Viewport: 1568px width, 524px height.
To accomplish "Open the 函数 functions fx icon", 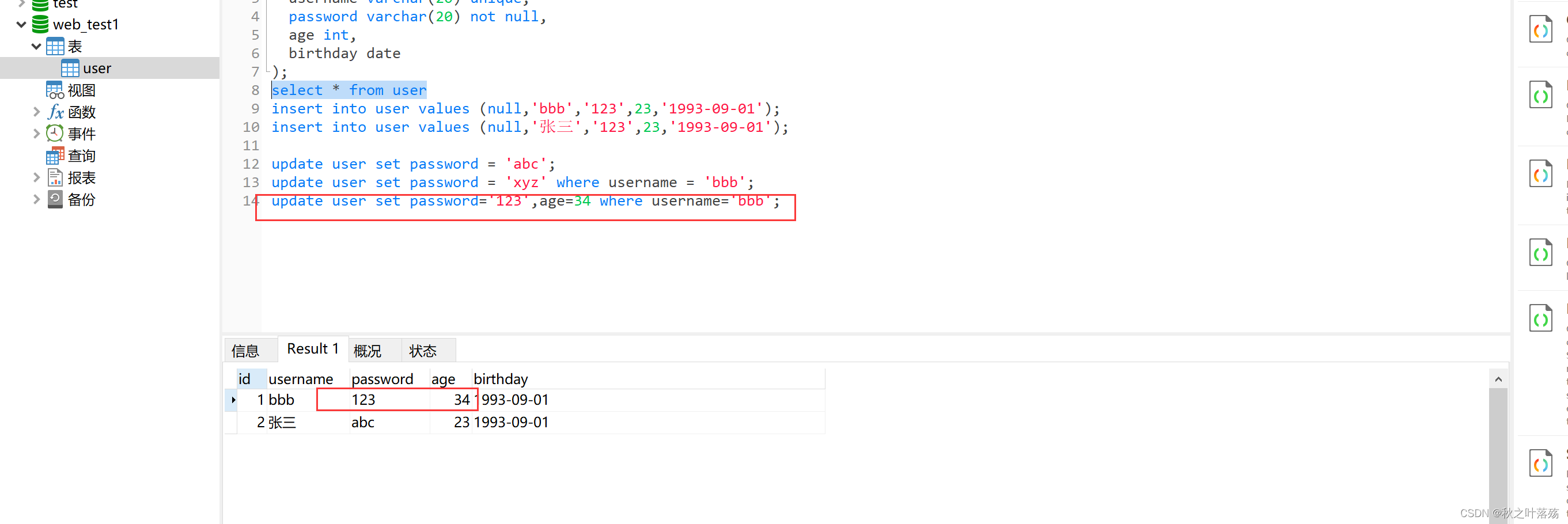I will [55, 112].
